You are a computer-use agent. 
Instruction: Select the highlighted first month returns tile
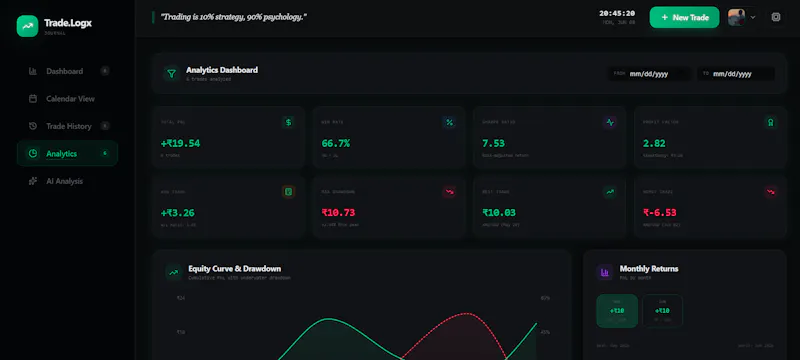tap(617, 311)
